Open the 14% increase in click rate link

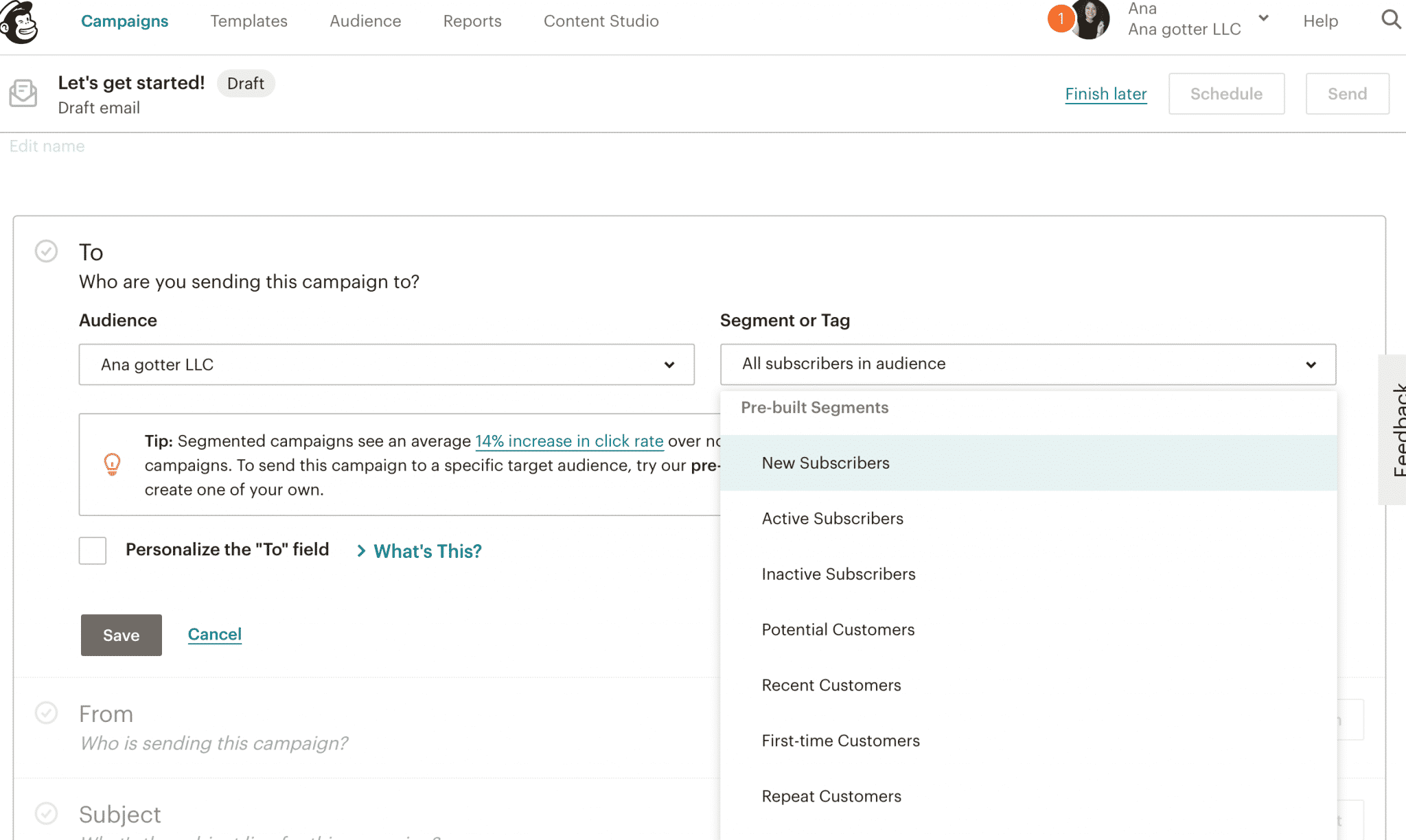(x=569, y=441)
